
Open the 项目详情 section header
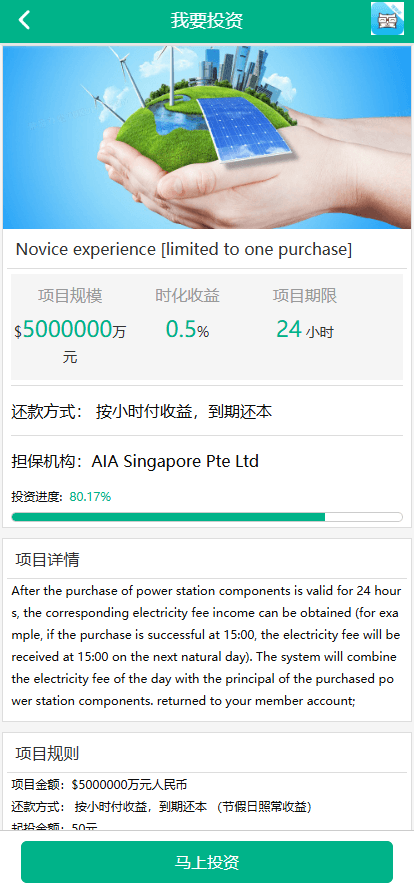click(47, 560)
